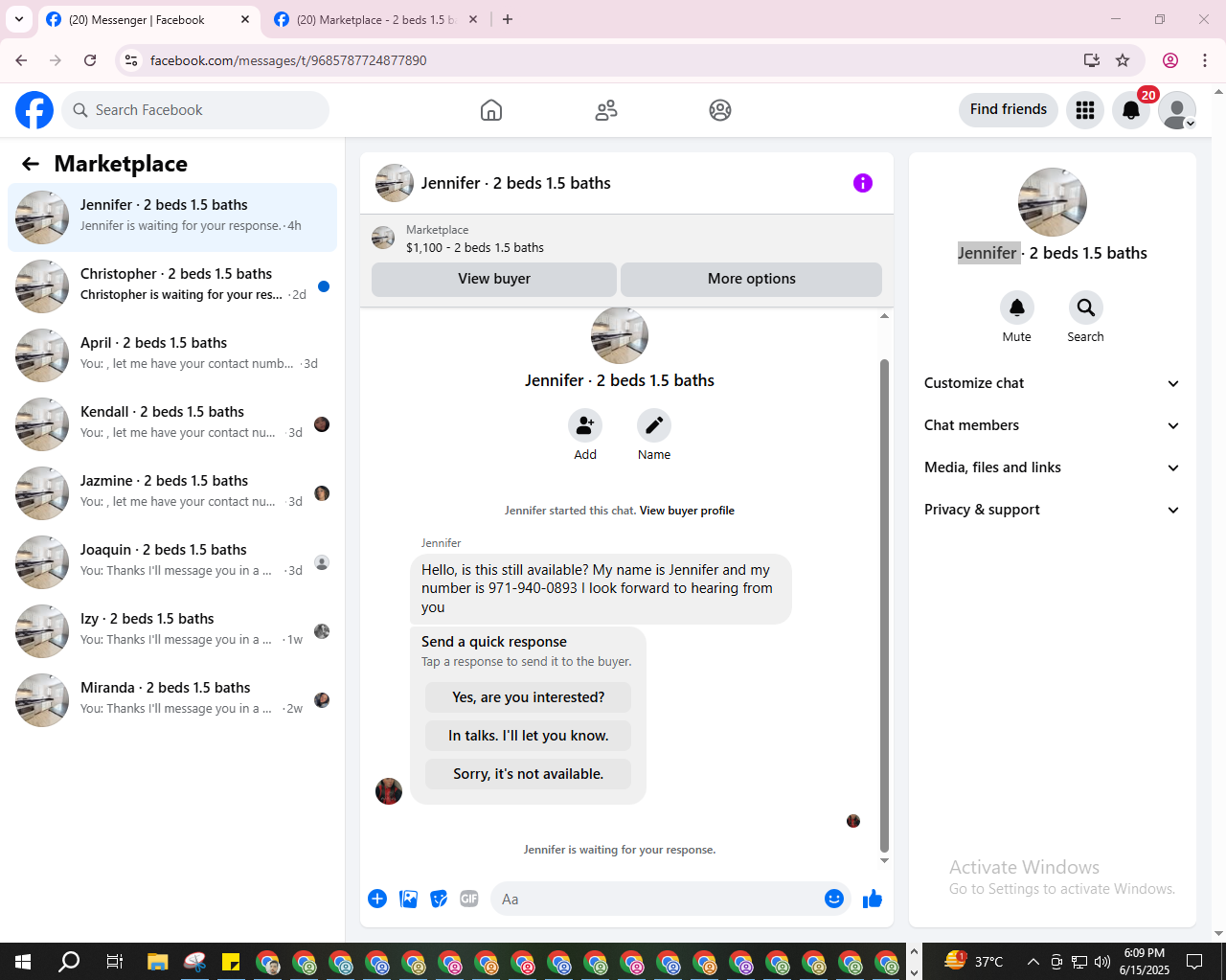Open the Chrome tab search dropdown
Image resolution: width=1226 pixels, height=980 pixels.
pos(18,19)
